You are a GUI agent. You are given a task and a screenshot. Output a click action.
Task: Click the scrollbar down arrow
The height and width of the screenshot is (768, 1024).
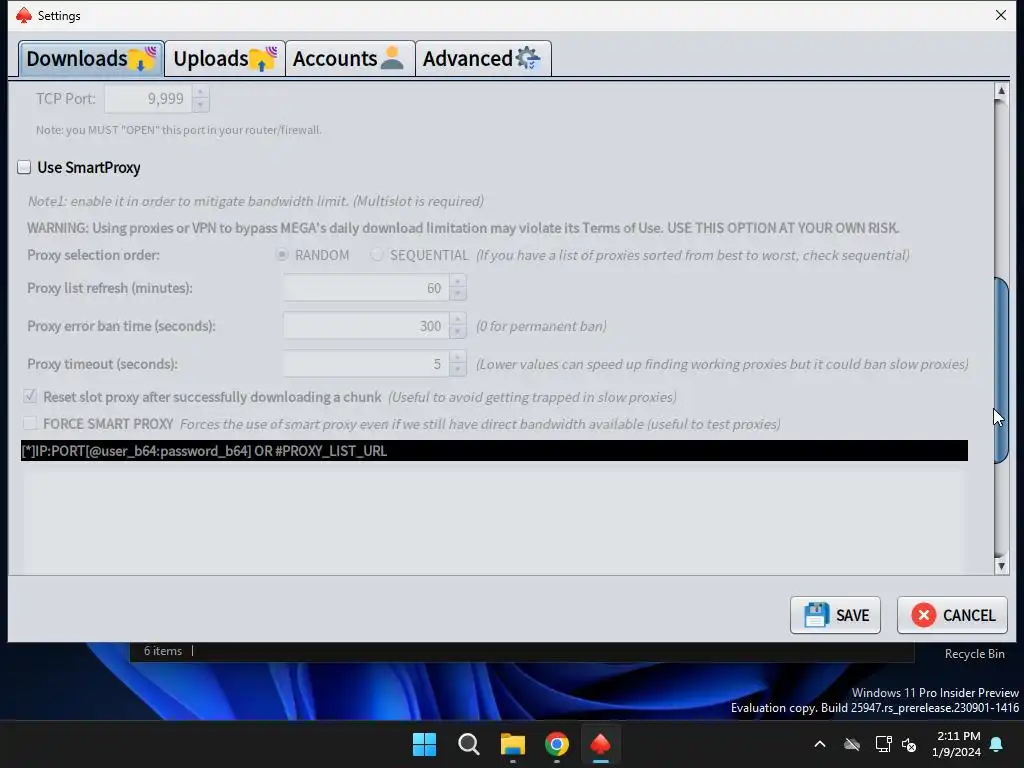1001,566
